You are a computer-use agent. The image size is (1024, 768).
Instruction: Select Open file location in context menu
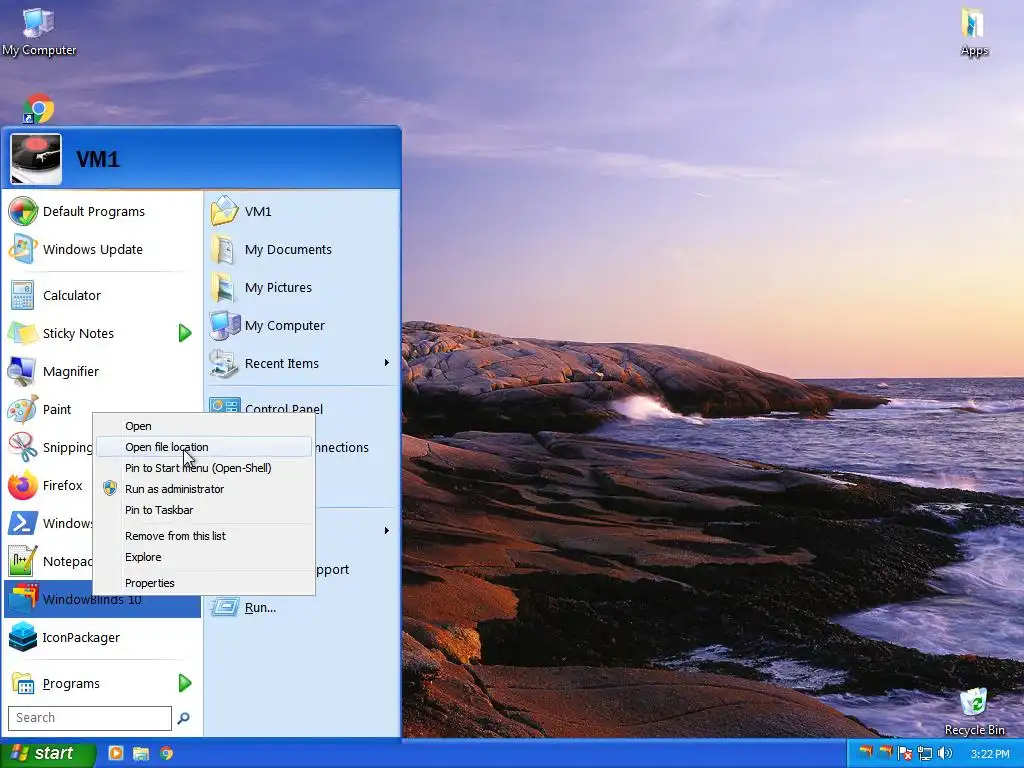(x=204, y=447)
